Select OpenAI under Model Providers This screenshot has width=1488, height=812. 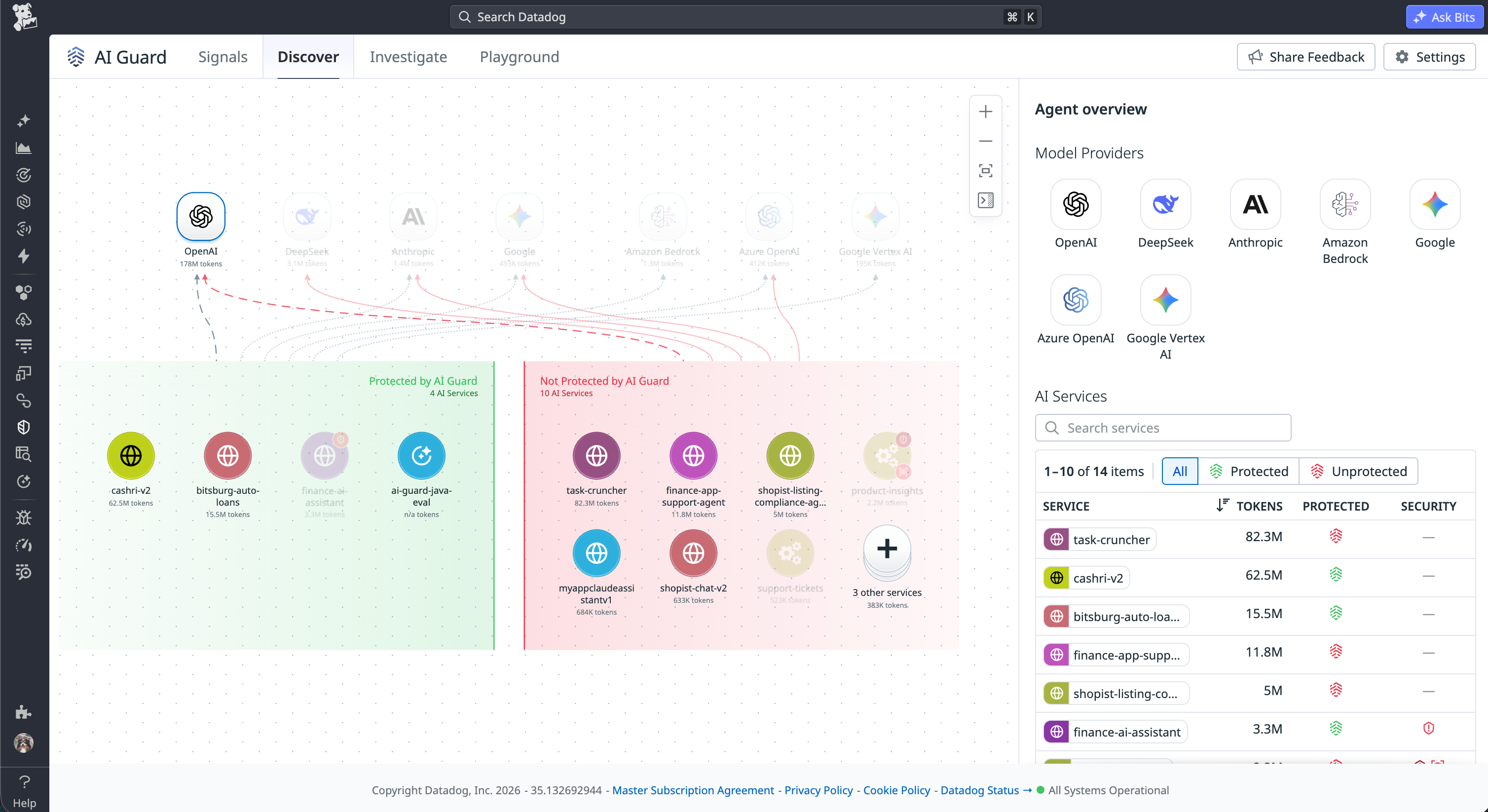1076,204
